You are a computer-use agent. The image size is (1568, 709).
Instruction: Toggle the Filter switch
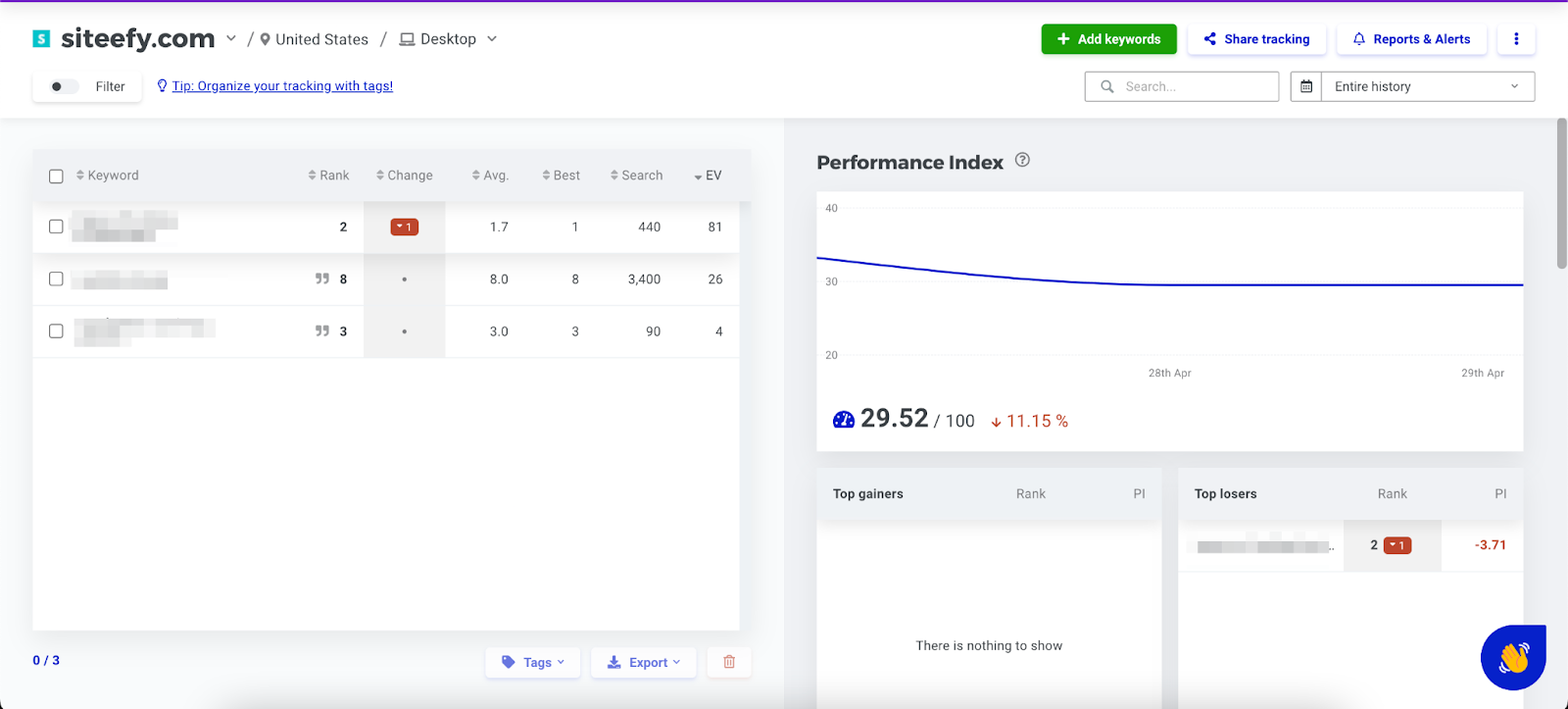63,86
